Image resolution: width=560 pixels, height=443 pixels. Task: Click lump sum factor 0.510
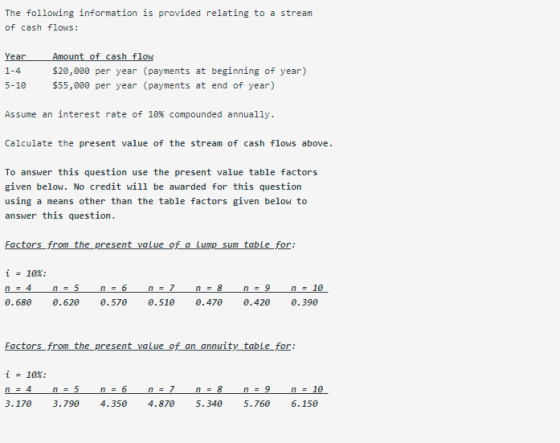(161, 303)
